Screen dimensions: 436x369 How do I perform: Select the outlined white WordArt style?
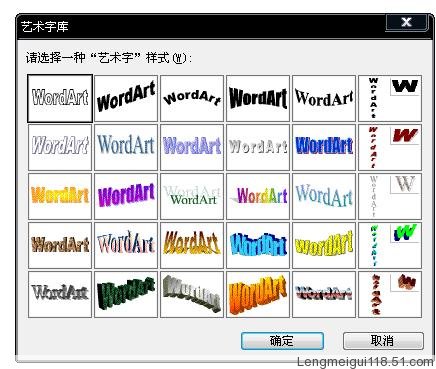[x=60, y=98]
